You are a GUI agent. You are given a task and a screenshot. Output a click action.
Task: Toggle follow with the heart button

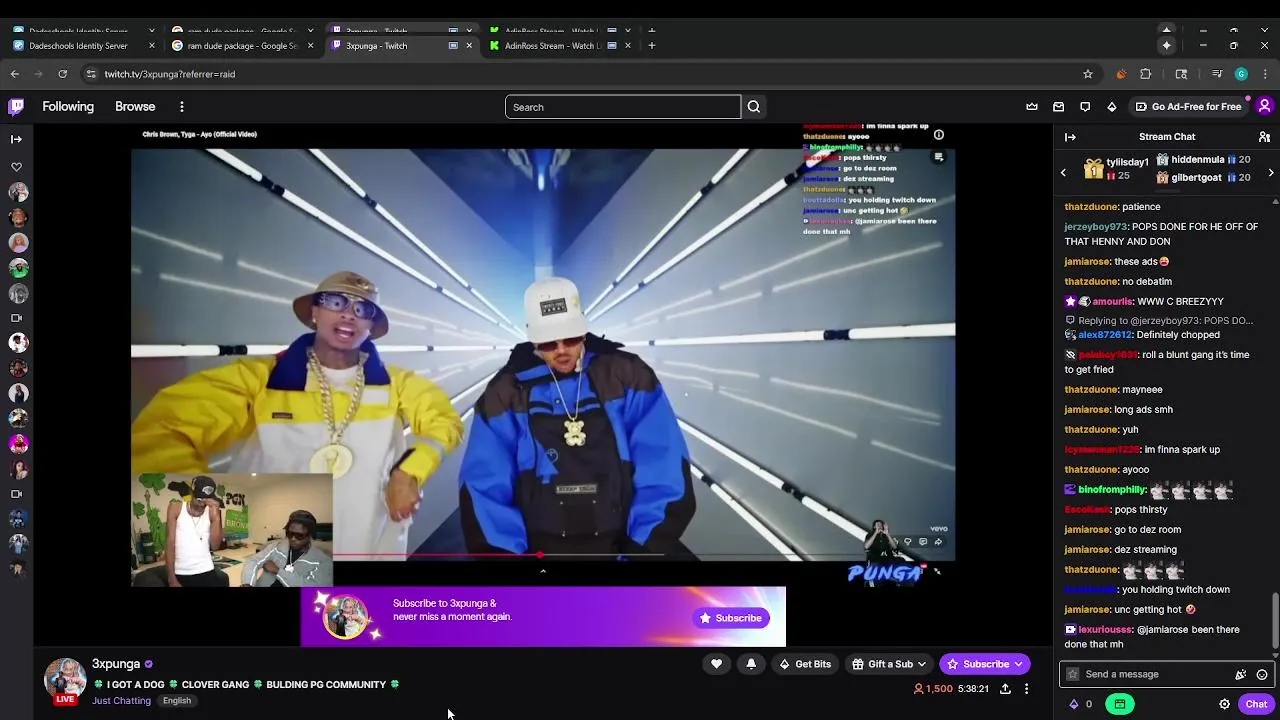tap(716, 664)
